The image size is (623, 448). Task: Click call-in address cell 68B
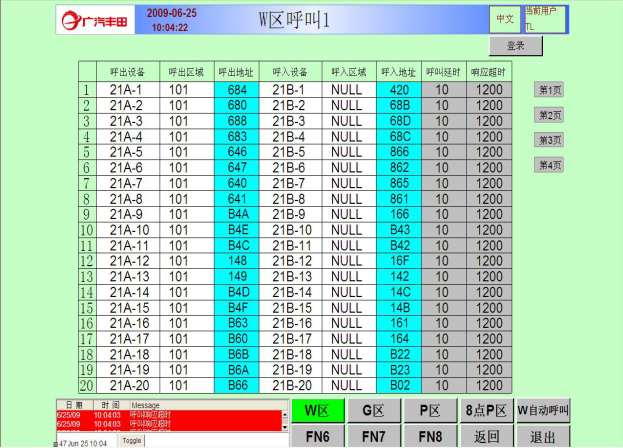click(x=399, y=106)
